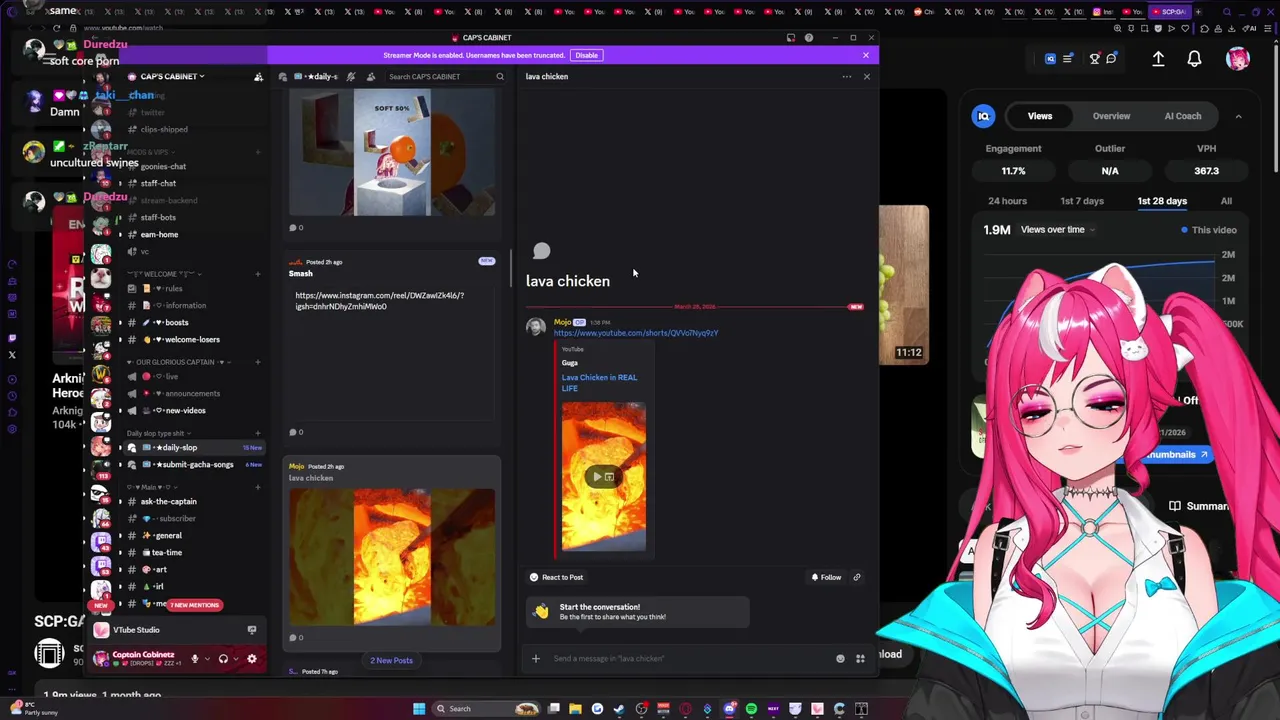Add channel to OUR GLORIOUS CAPTAIN category

(258, 362)
